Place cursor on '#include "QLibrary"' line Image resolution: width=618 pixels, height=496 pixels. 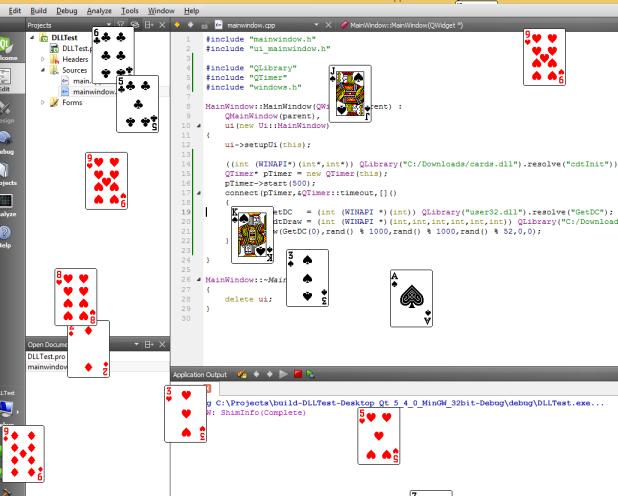pos(251,68)
